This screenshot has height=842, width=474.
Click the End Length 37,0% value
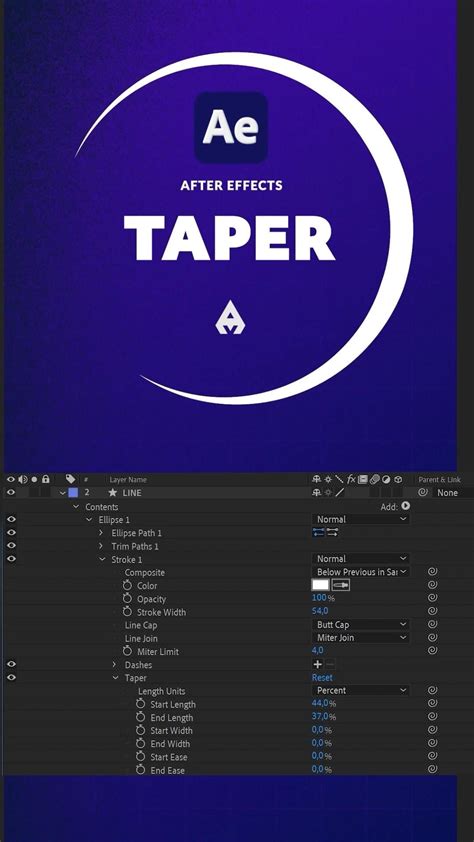pyautogui.click(x=324, y=717)
